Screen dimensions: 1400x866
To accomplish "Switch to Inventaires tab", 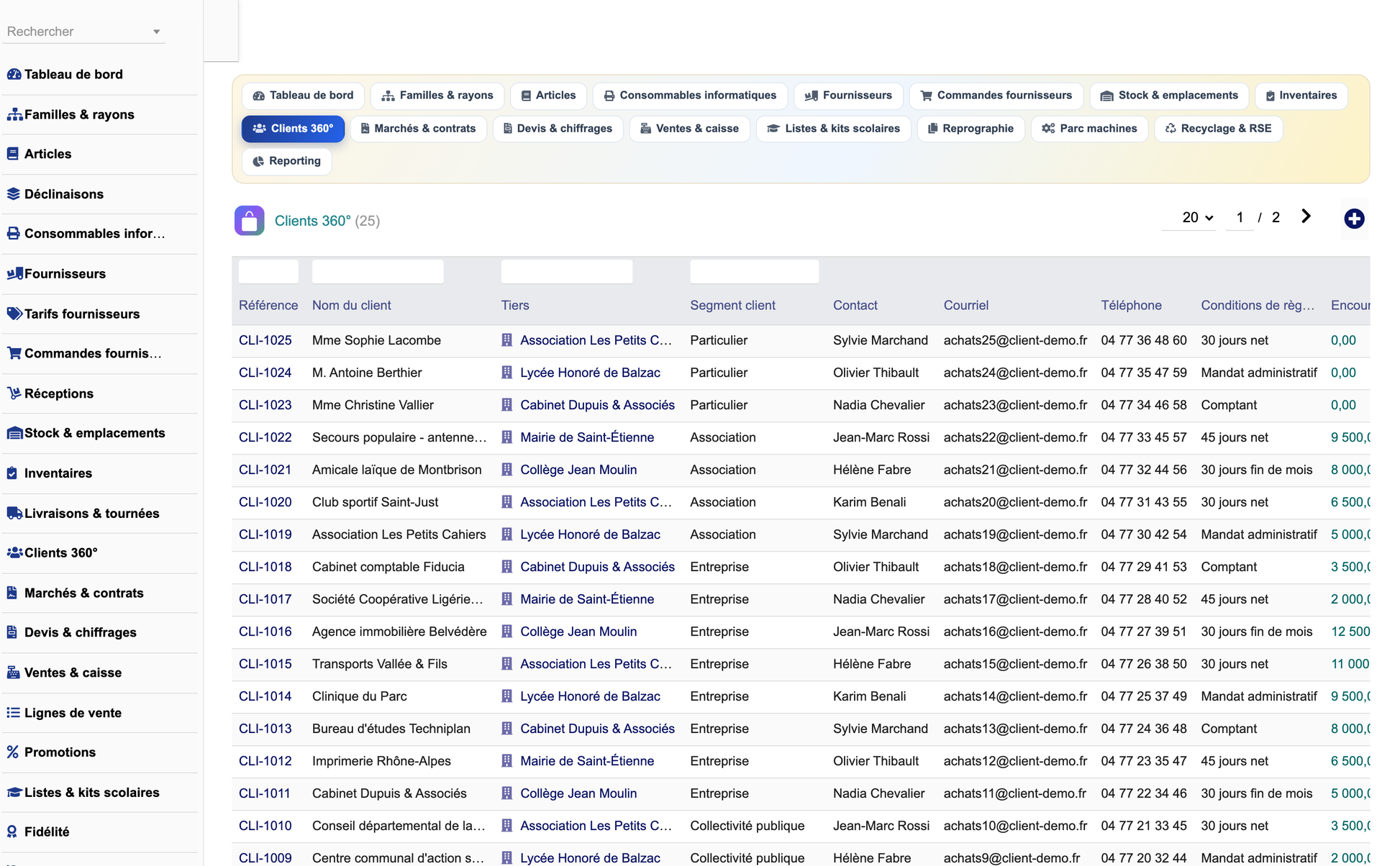I will coord(1301,96).
